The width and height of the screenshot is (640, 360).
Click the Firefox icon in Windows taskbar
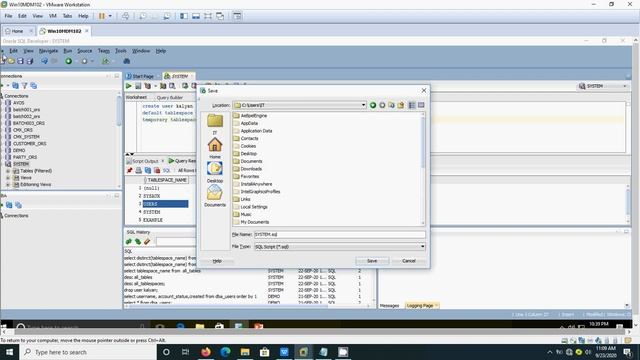click(206, 352)
